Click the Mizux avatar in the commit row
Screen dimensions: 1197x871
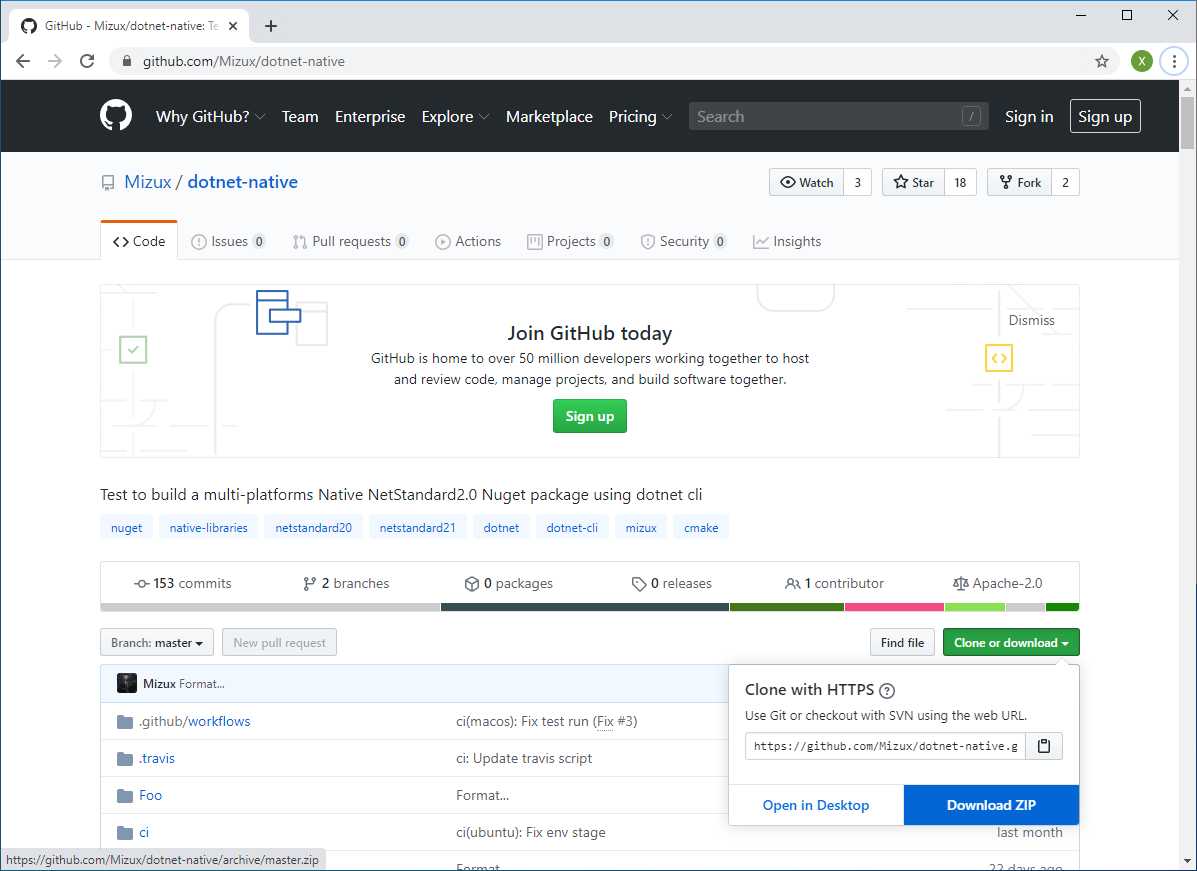[x=127, y=683]
